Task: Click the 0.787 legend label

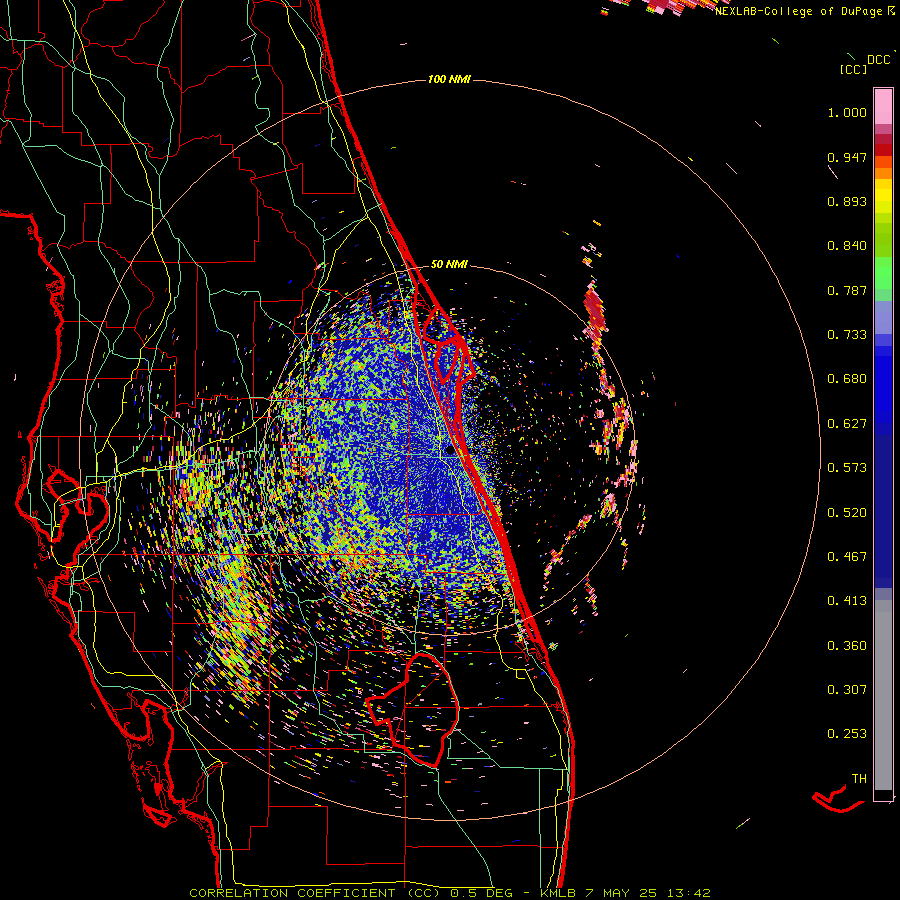Action: point(847,290)
